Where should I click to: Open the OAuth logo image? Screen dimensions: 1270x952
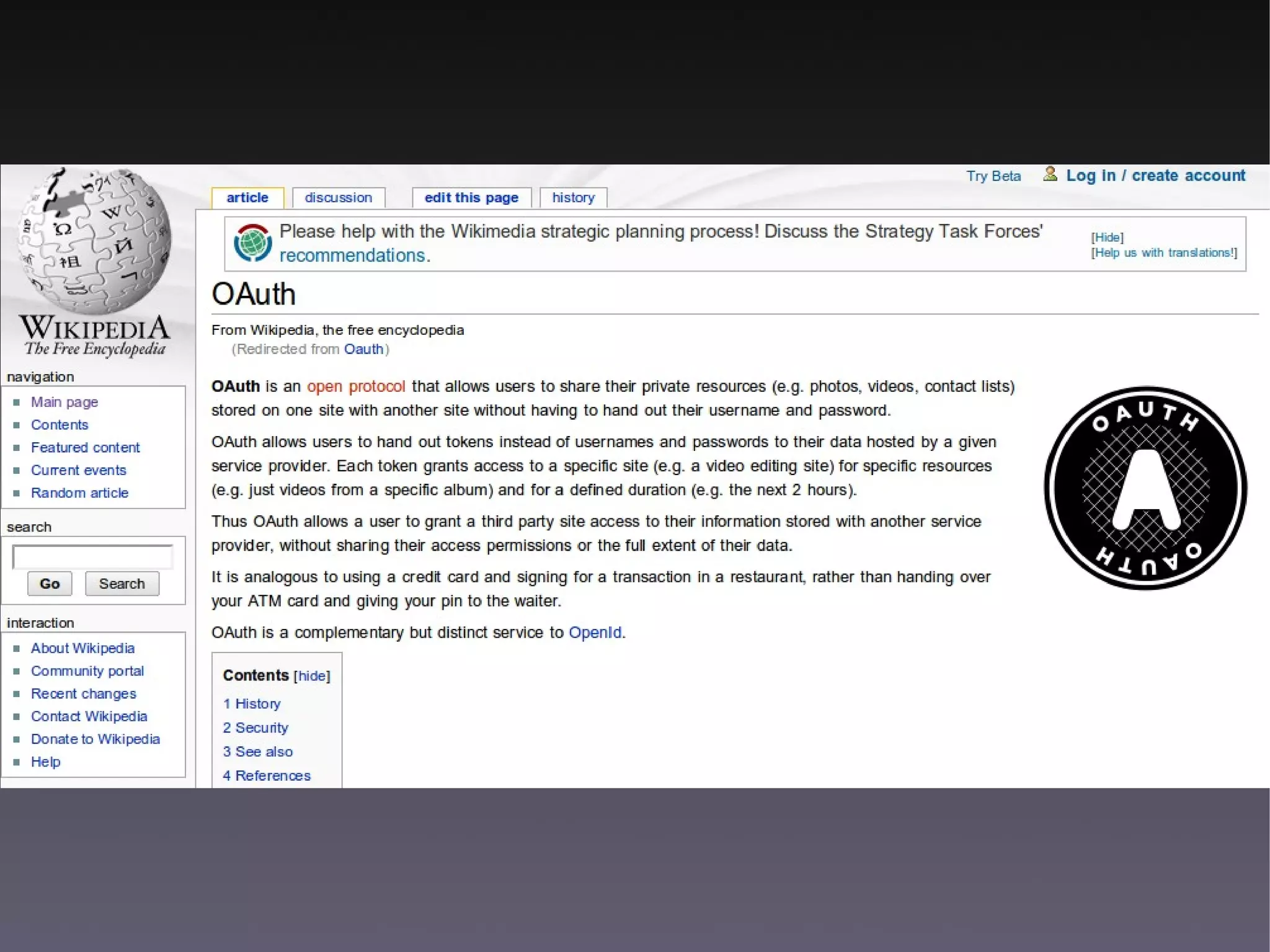(1145, 487)
